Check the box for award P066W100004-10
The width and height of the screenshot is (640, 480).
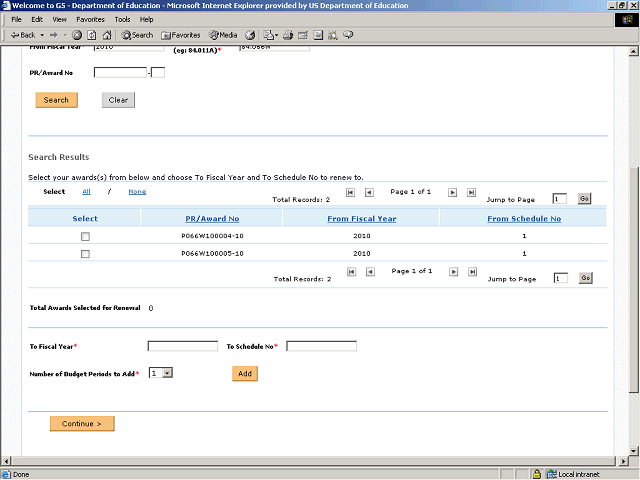pos(85,236)
